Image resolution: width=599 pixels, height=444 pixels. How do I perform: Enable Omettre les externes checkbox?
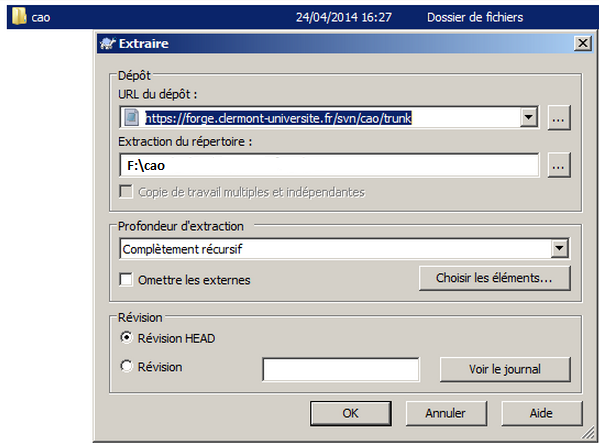click(x=126, y=279)
